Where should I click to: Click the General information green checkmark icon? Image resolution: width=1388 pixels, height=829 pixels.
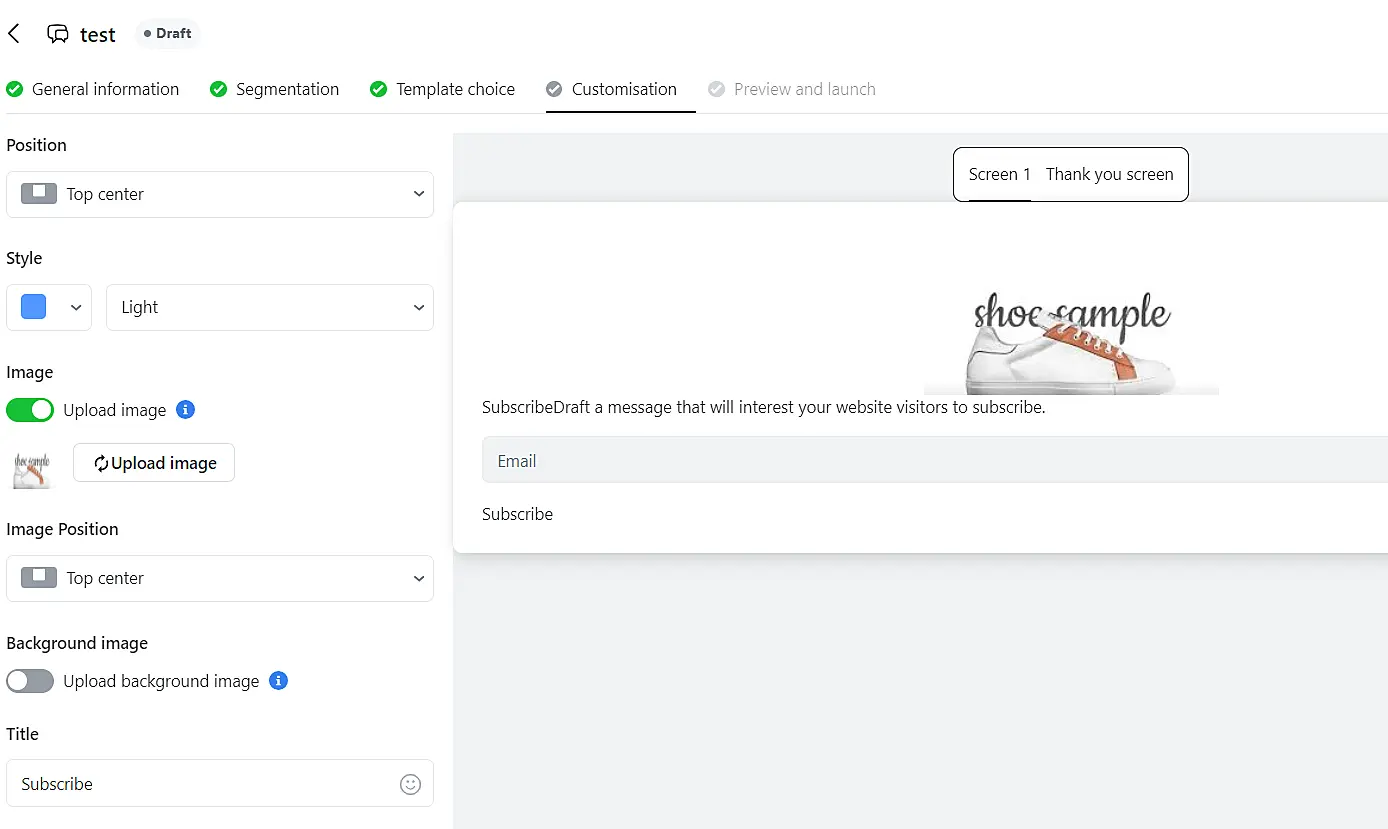click(15, 89)
